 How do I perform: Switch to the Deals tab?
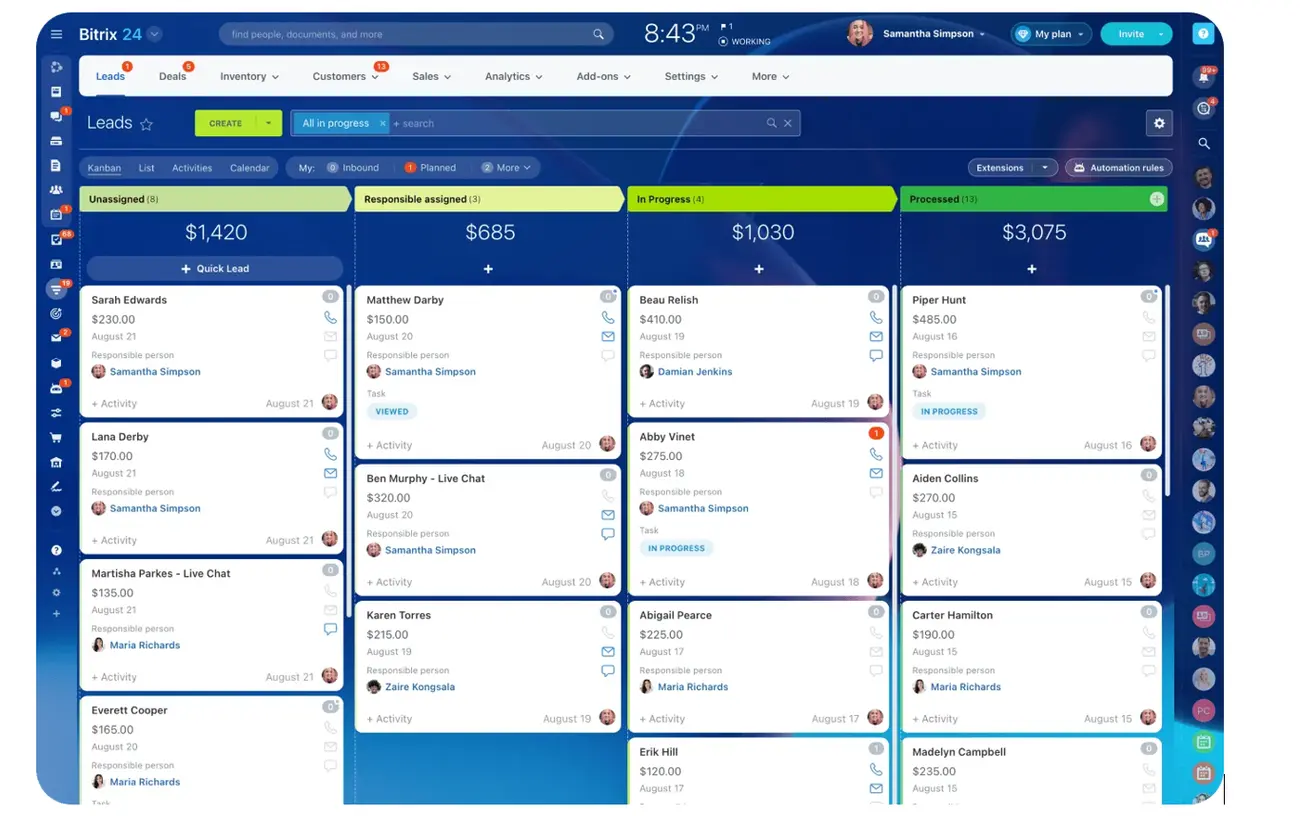pyautogui.click(x=172, y=76)
